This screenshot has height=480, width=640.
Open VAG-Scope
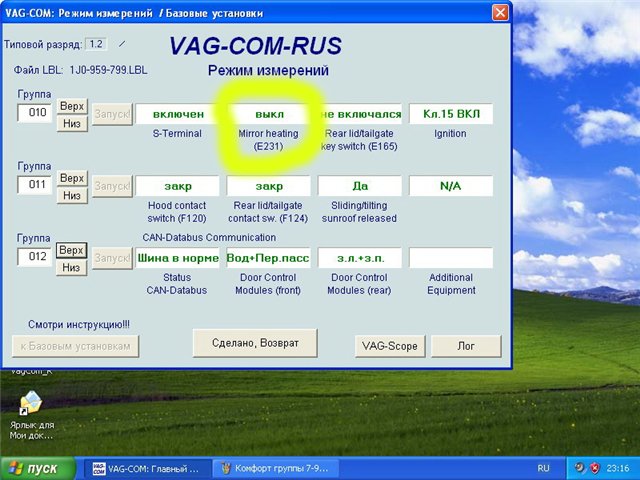coord(390,346)
